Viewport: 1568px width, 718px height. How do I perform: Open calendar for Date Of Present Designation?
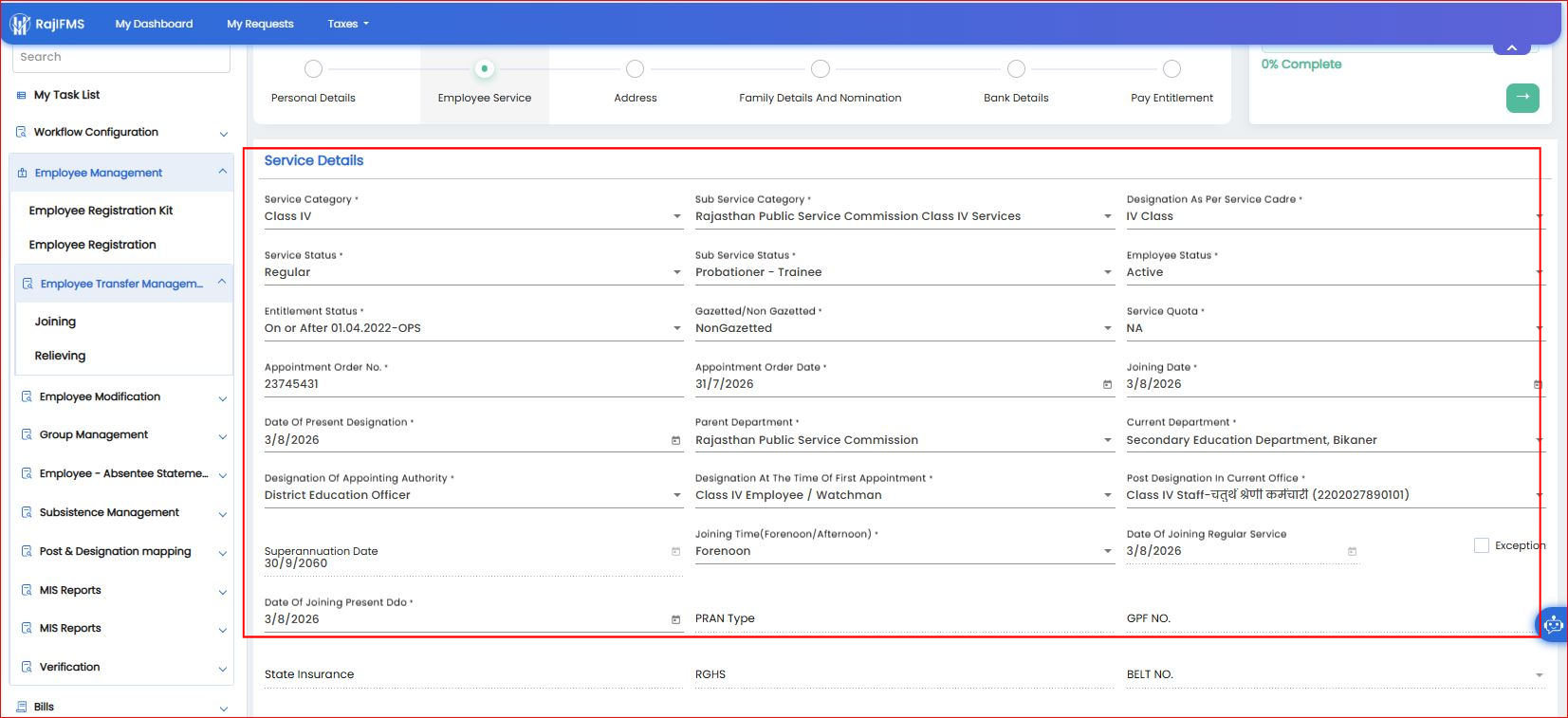pyautogui.click(x=675, y=440)
